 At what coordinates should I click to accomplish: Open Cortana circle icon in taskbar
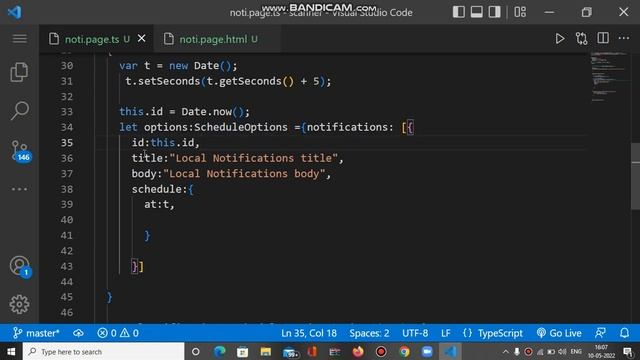(x=196, y=351)
